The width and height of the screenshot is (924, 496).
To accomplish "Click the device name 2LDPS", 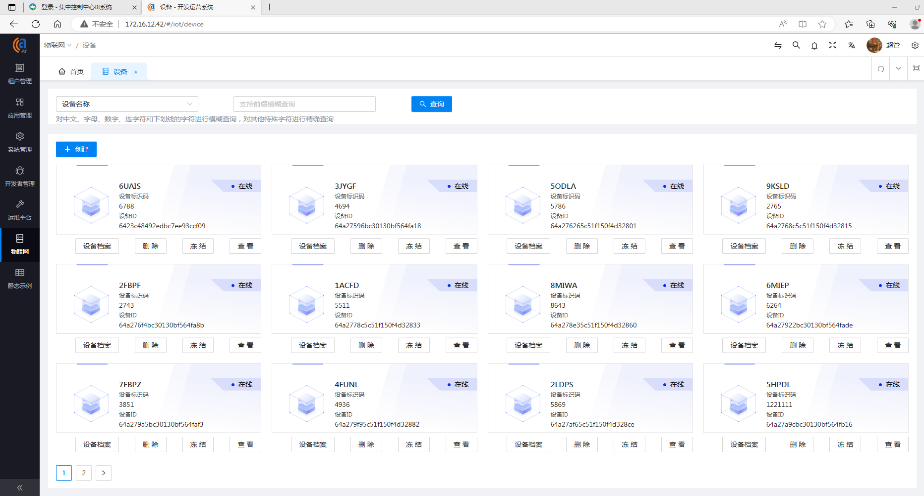I will click(562, 385).
